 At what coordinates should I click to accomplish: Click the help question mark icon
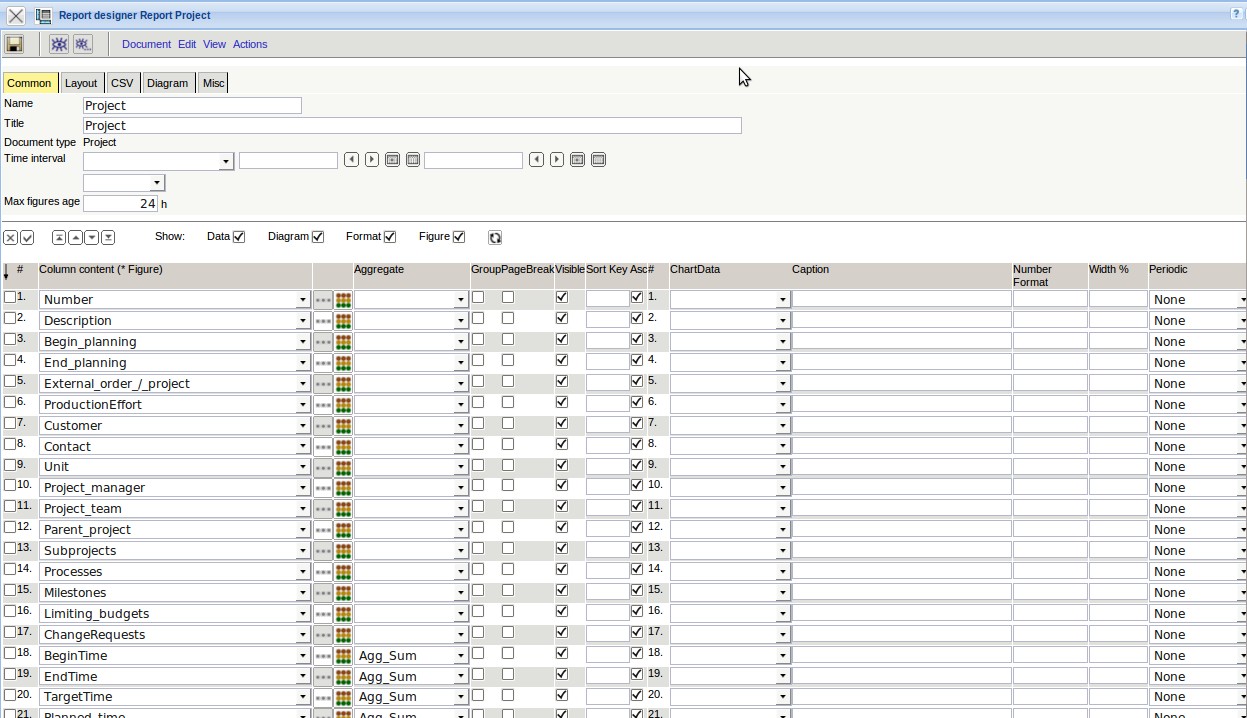1237,14
